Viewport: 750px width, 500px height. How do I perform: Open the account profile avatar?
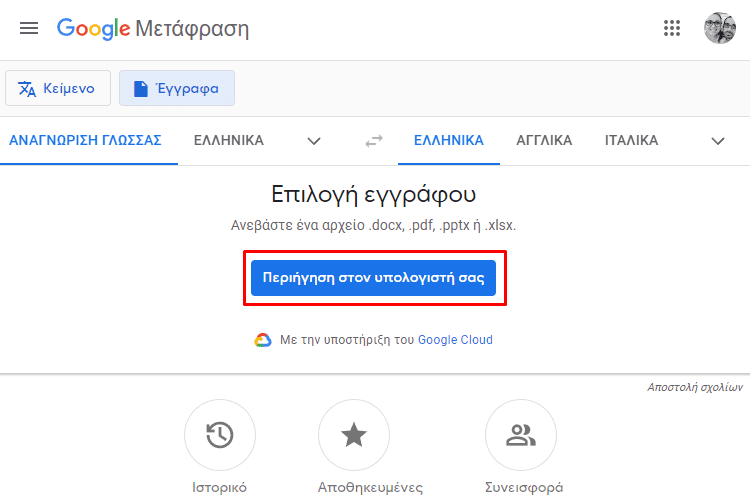point(719,28)
